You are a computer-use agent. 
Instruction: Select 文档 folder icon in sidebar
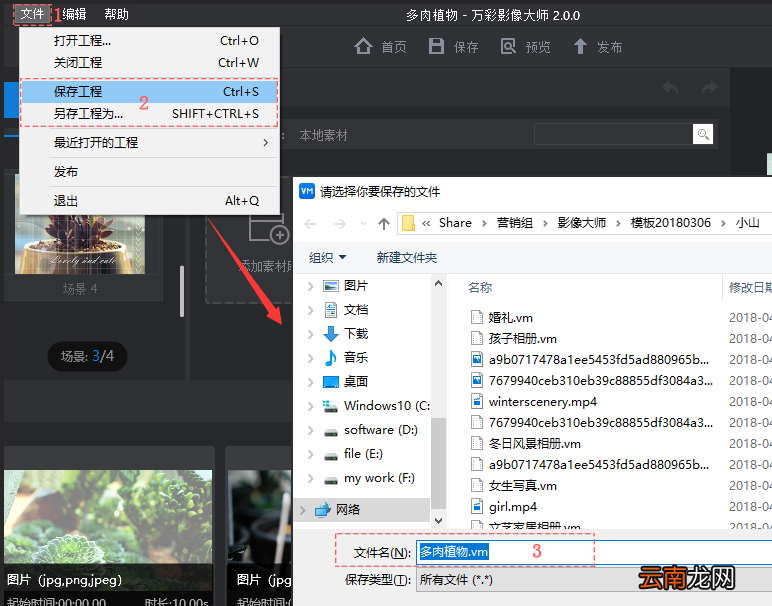331,310
